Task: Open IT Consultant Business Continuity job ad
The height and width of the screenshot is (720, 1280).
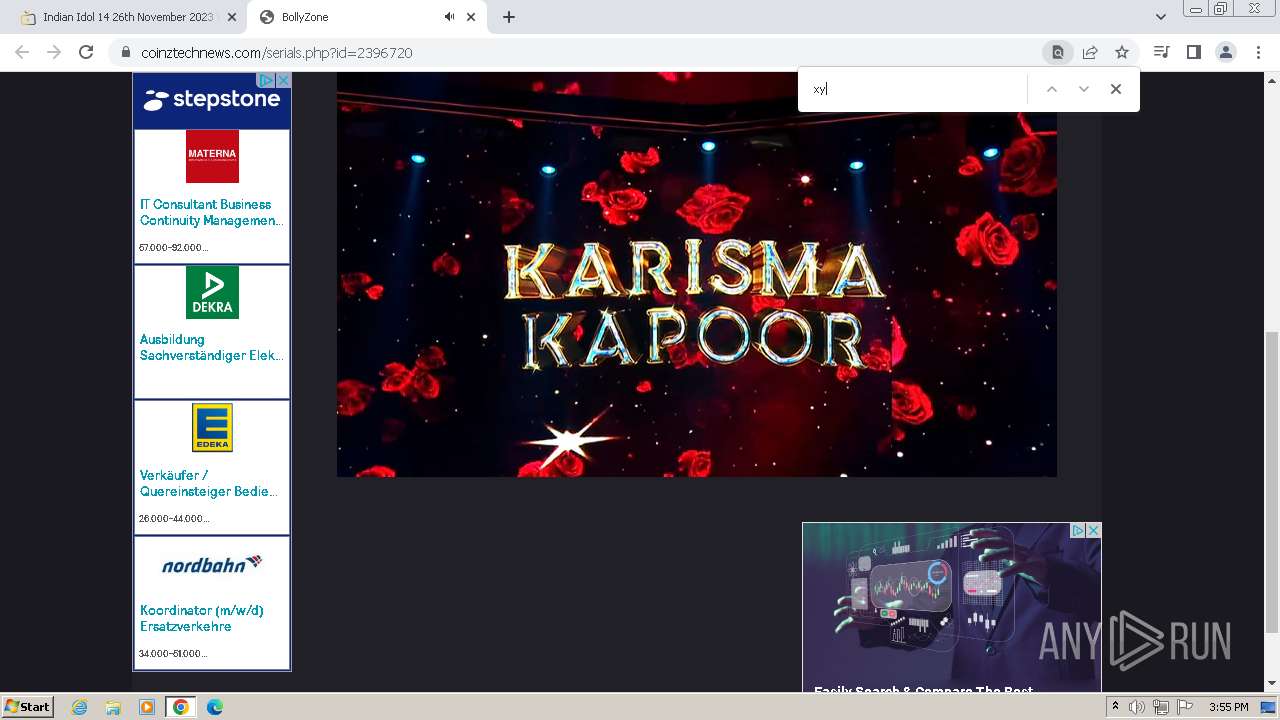Action: 210,212
